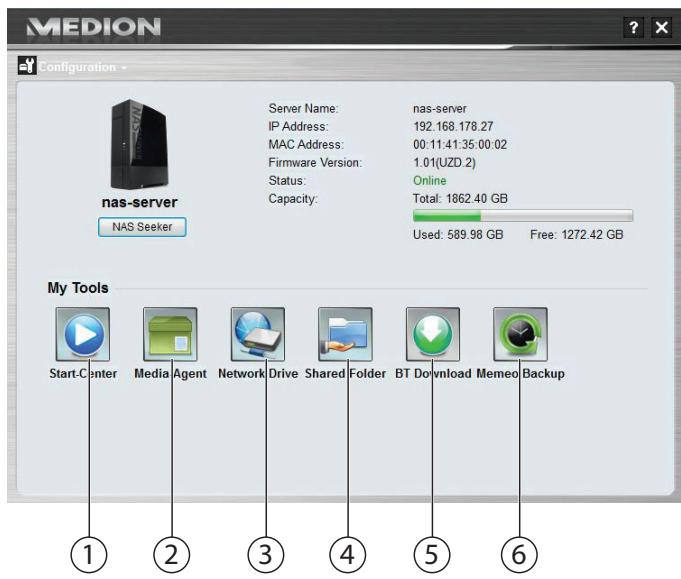
Task: Click the nas-server value beside Server Name
Action: 440,109
